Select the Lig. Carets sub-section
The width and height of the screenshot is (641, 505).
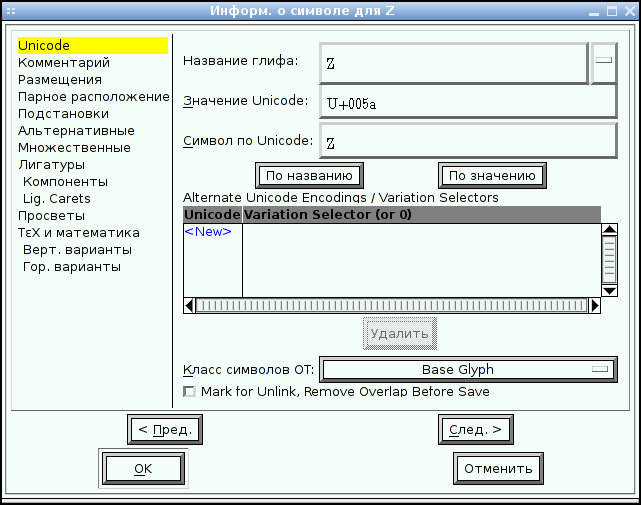point(57,199)
